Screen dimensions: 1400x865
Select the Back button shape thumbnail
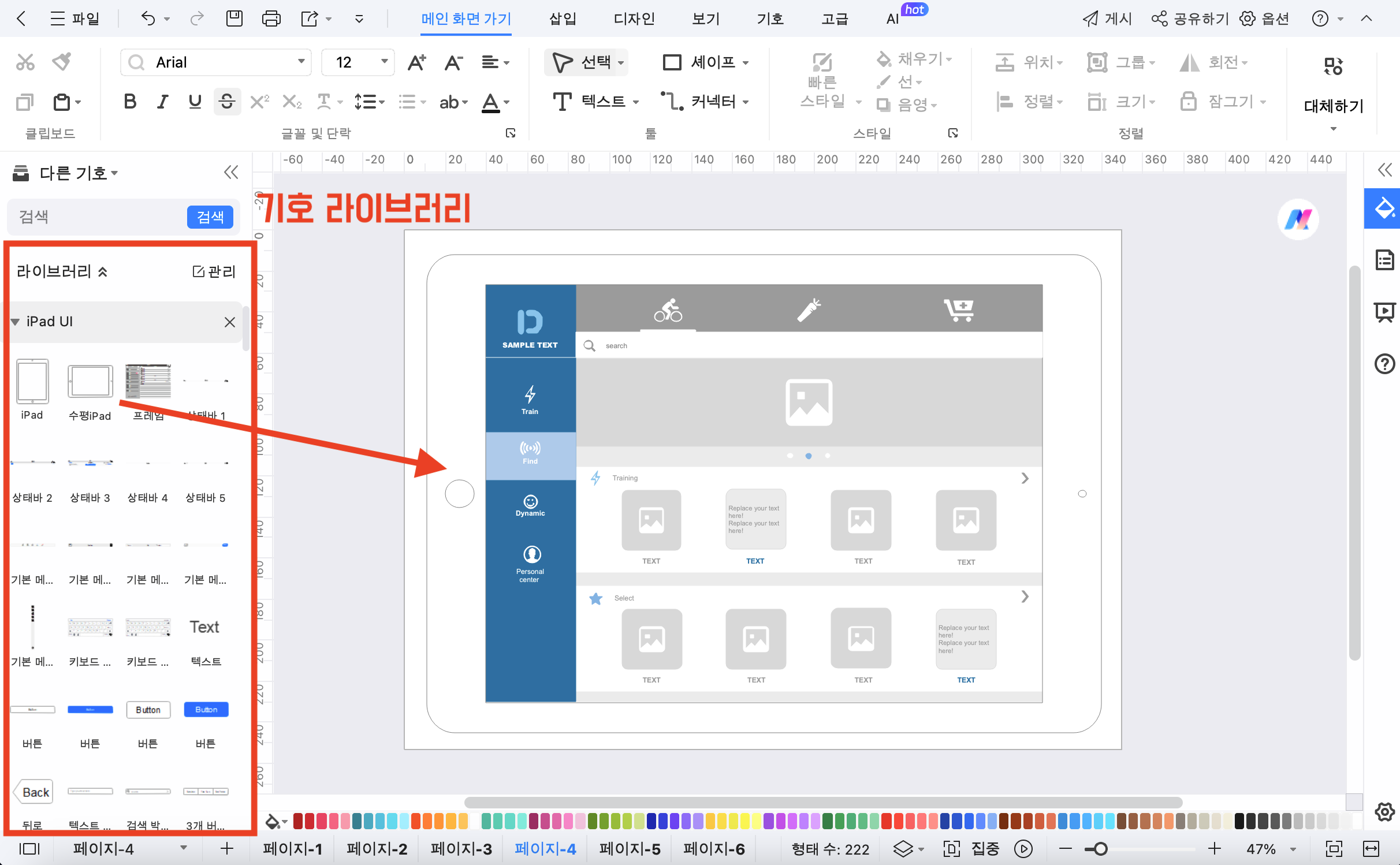click(x=32, y=792)
